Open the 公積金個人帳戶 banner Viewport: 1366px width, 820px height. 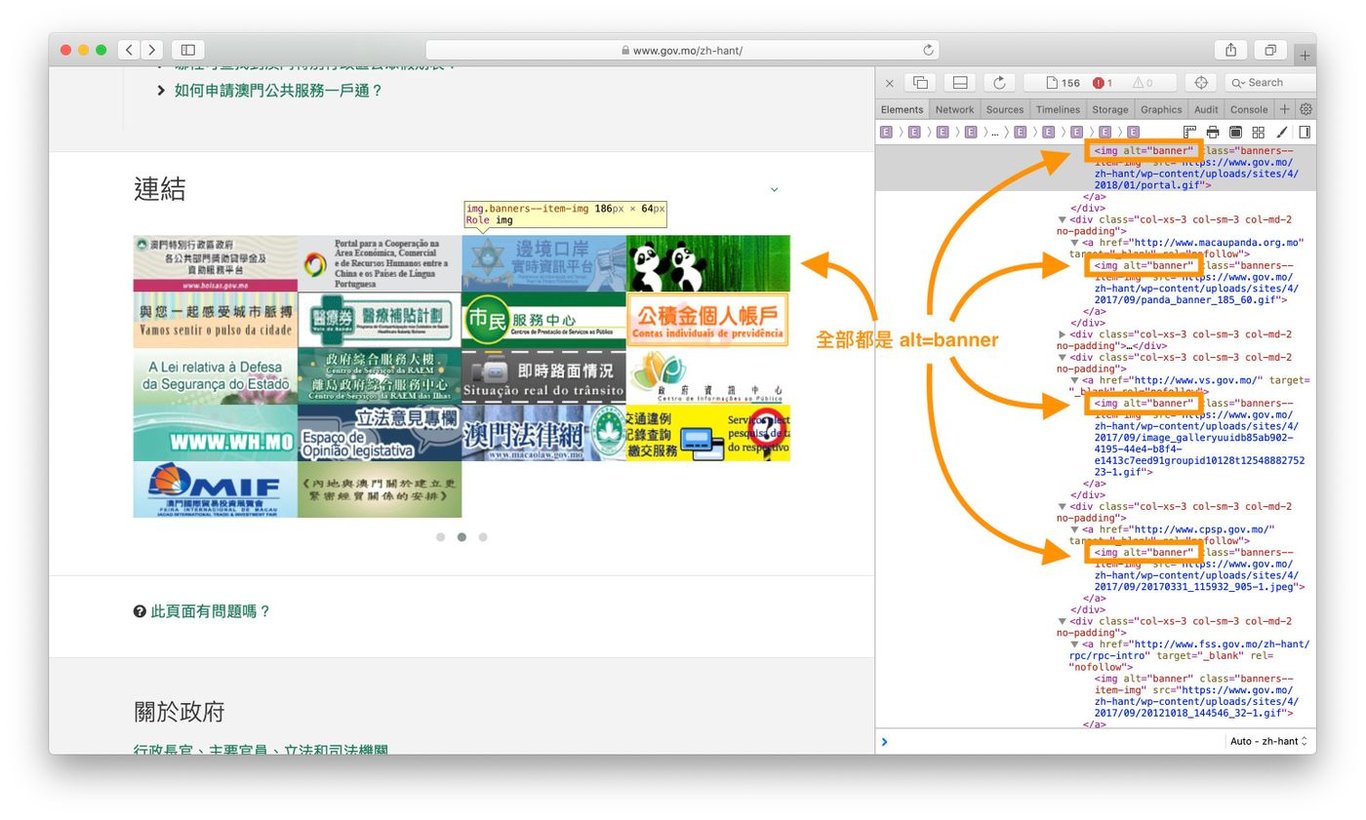tap(708, 320)
